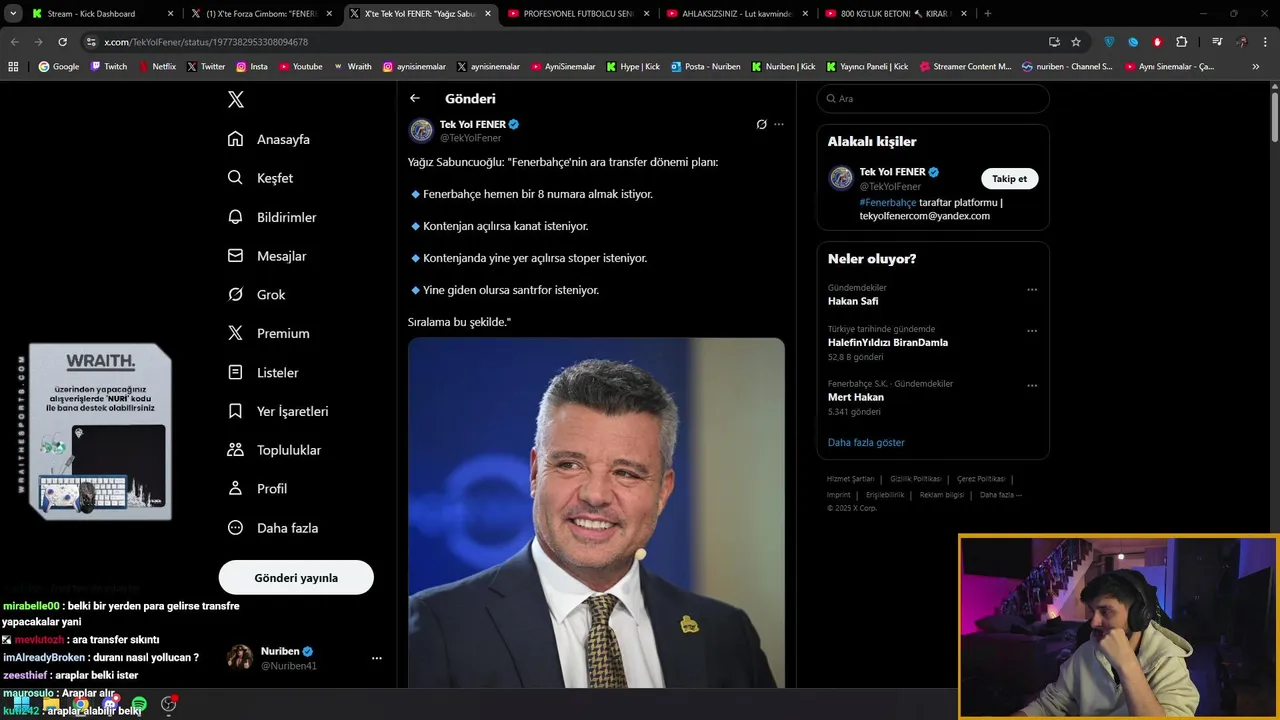This screenshot has width=1280, height=720.
Task: Open Çerez Politikası footer link
Action: click(x=981, y=479)
